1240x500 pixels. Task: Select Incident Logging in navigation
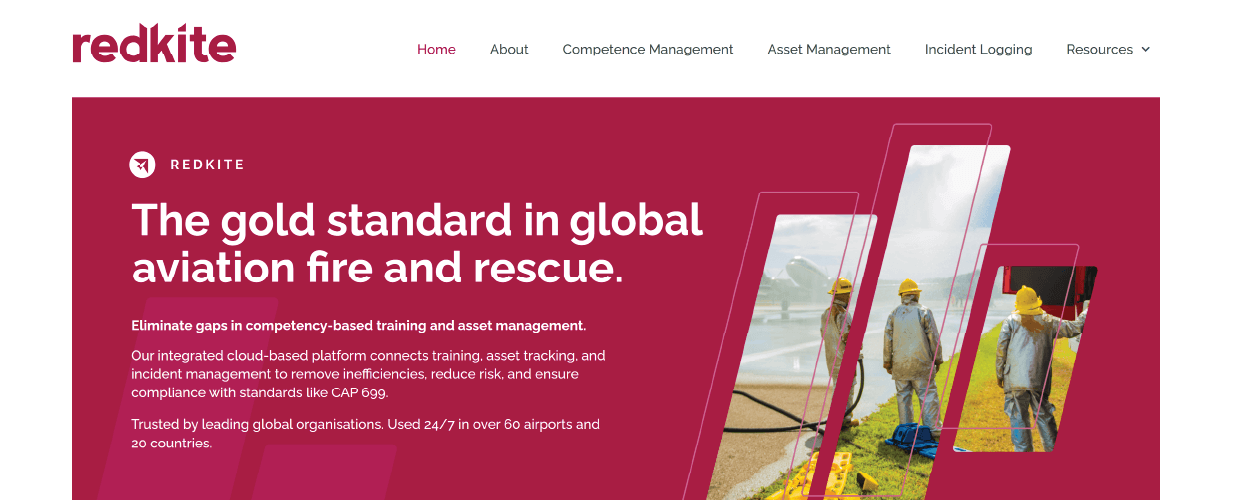978,49
